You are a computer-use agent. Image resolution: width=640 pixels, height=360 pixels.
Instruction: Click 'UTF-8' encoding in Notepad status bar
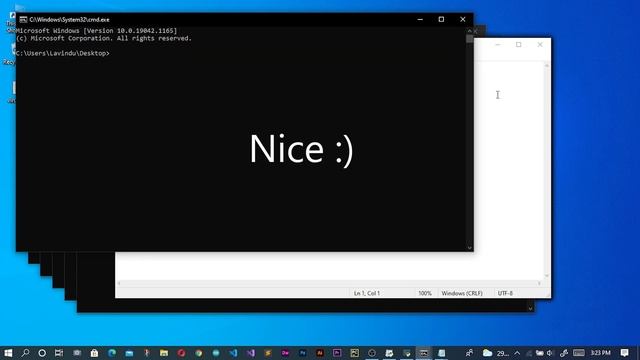(505, 293)
